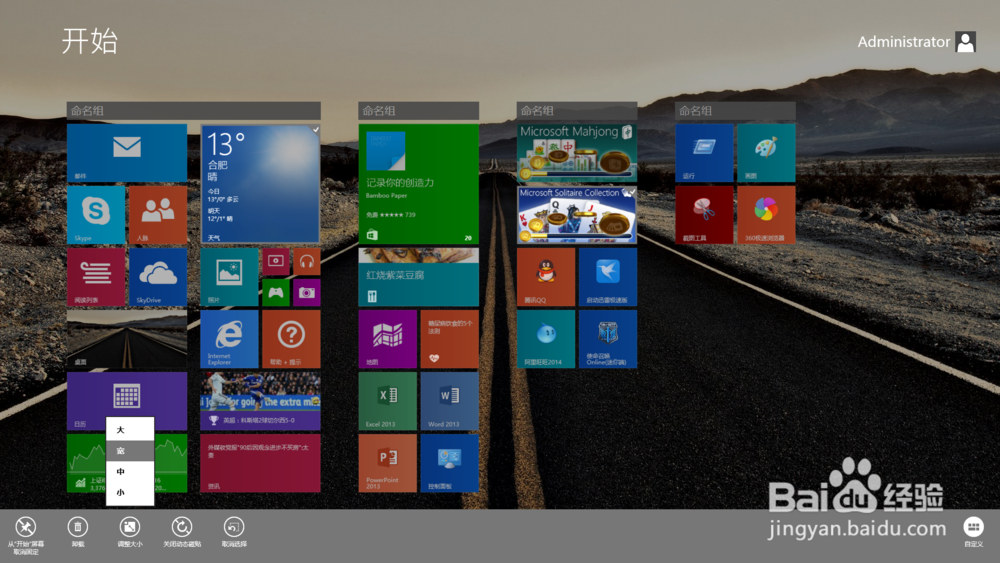
Task: Launch the Excel 2013 tile
Action: coord(387,401)
